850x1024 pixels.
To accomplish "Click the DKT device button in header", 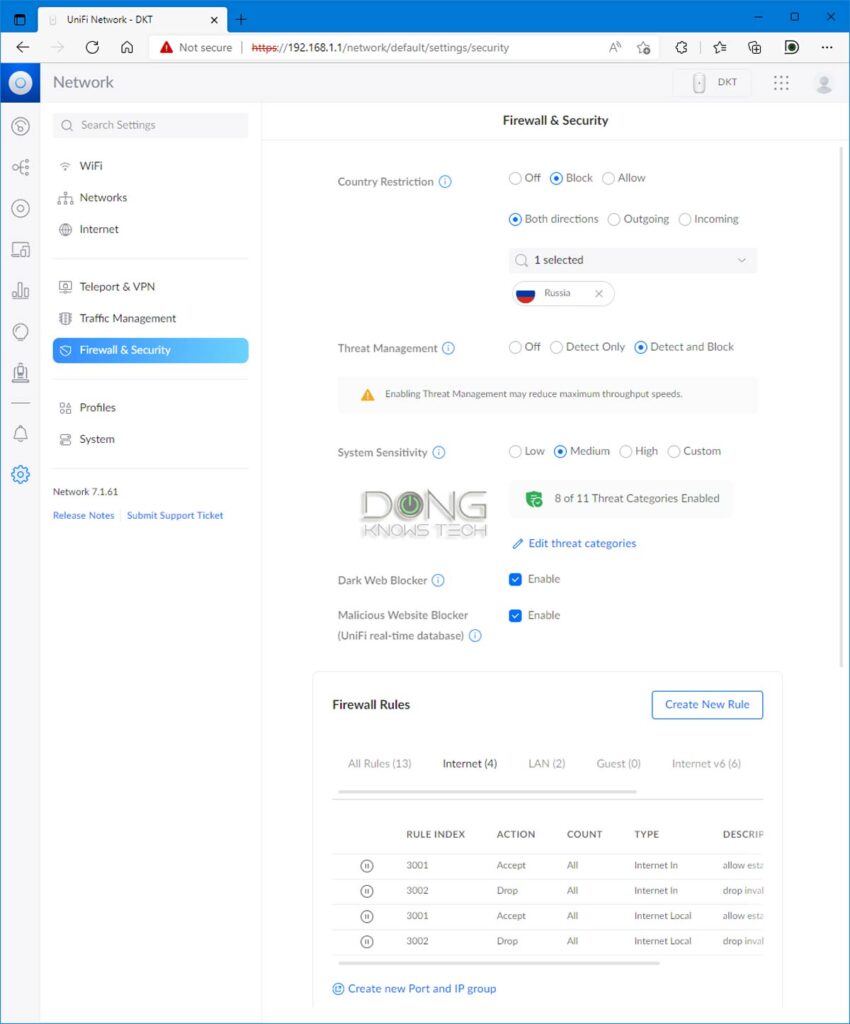I will tap(712, 83).
